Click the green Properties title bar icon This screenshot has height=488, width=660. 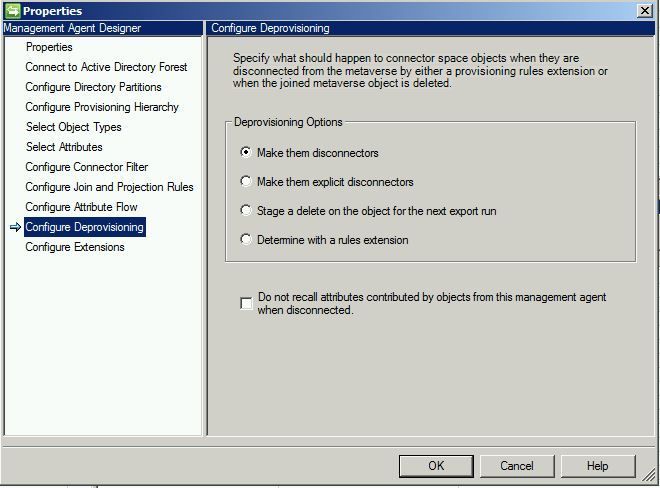[12, 11]
